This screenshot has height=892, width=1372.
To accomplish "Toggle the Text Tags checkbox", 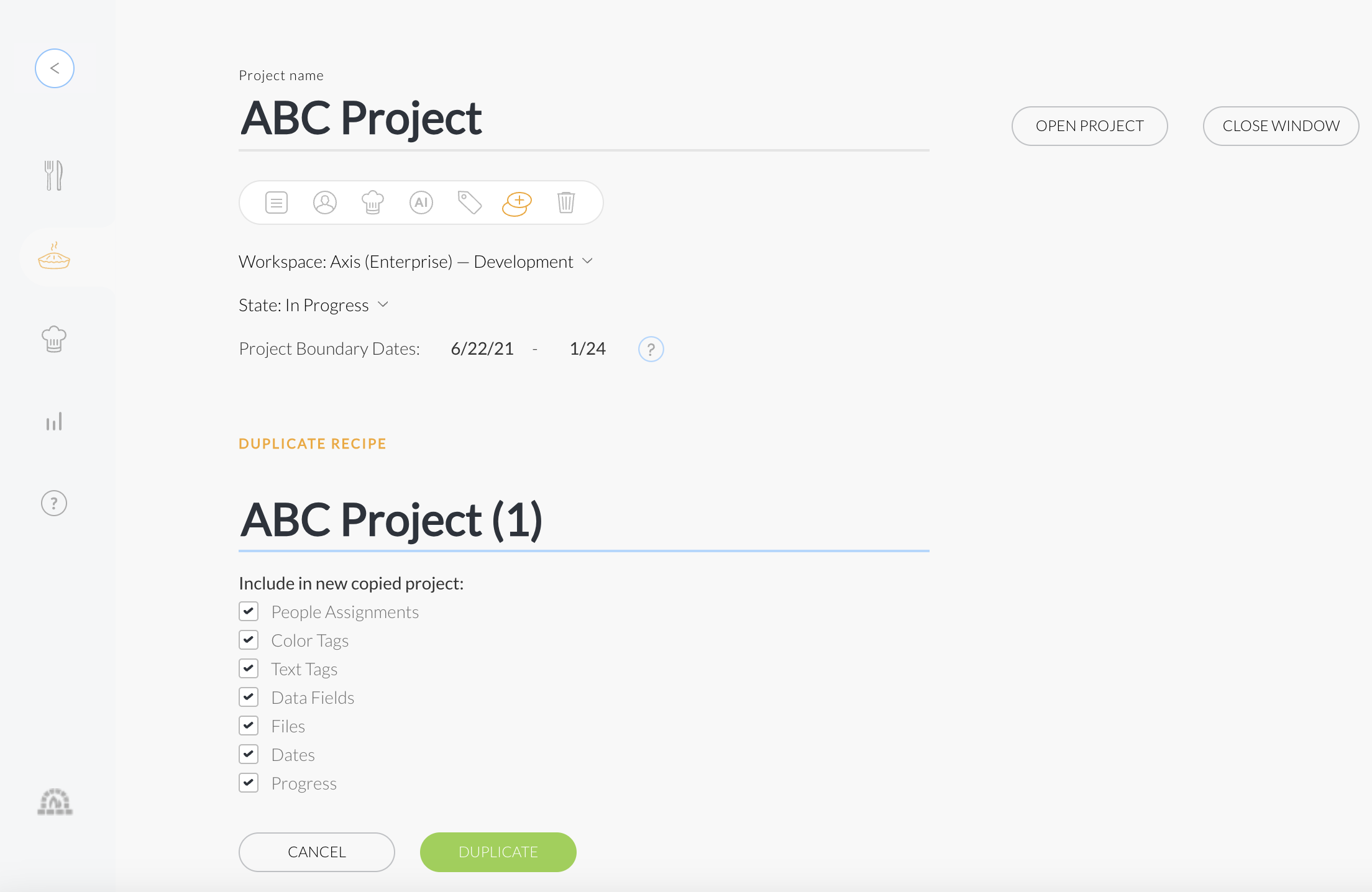I will click(x=249, y=668).
